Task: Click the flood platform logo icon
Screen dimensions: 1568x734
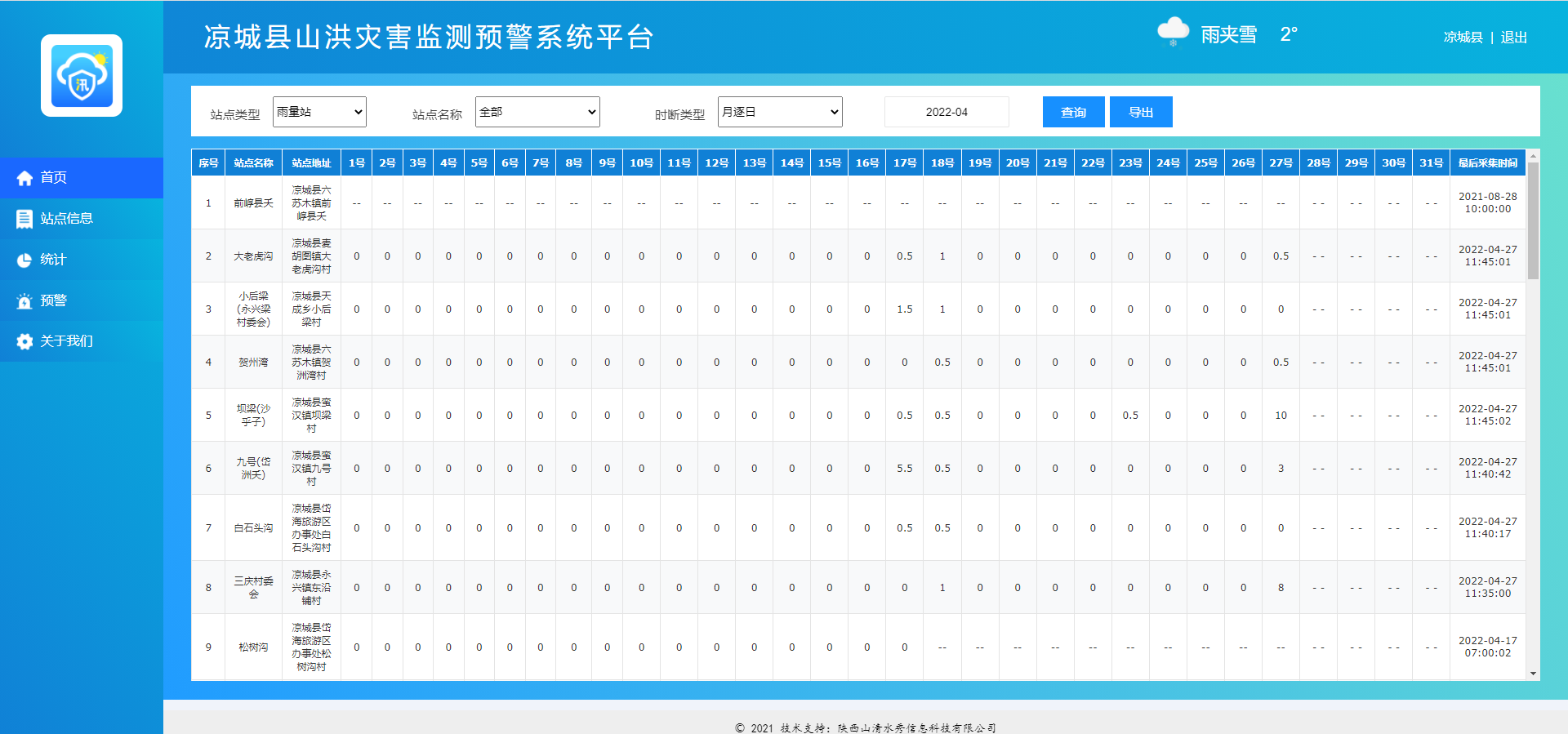Action: click(82, 76)
